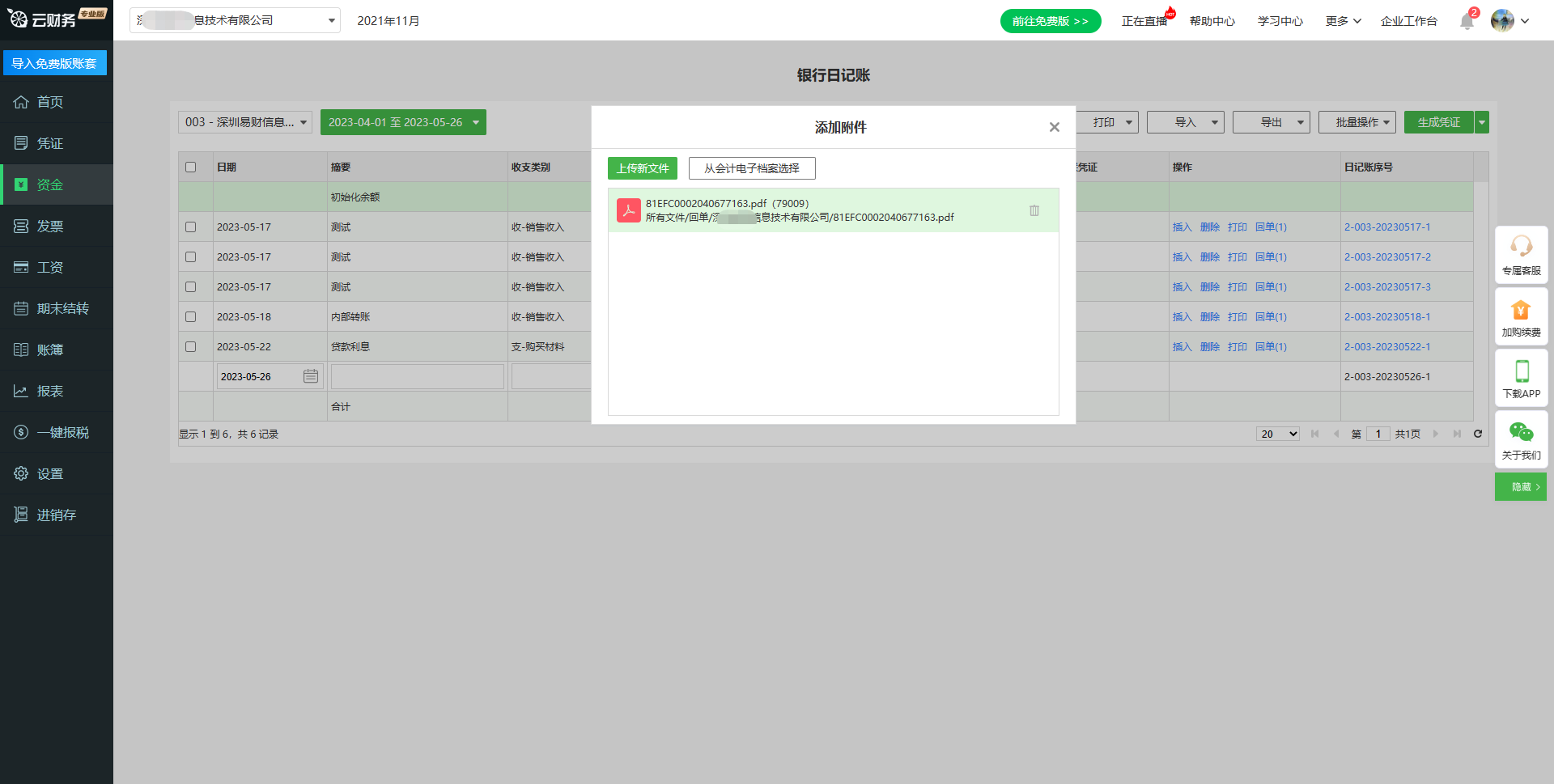Open the company selector dropdown in the top bar
Viewport: 1554px width, 784px height.
(235, 20)
